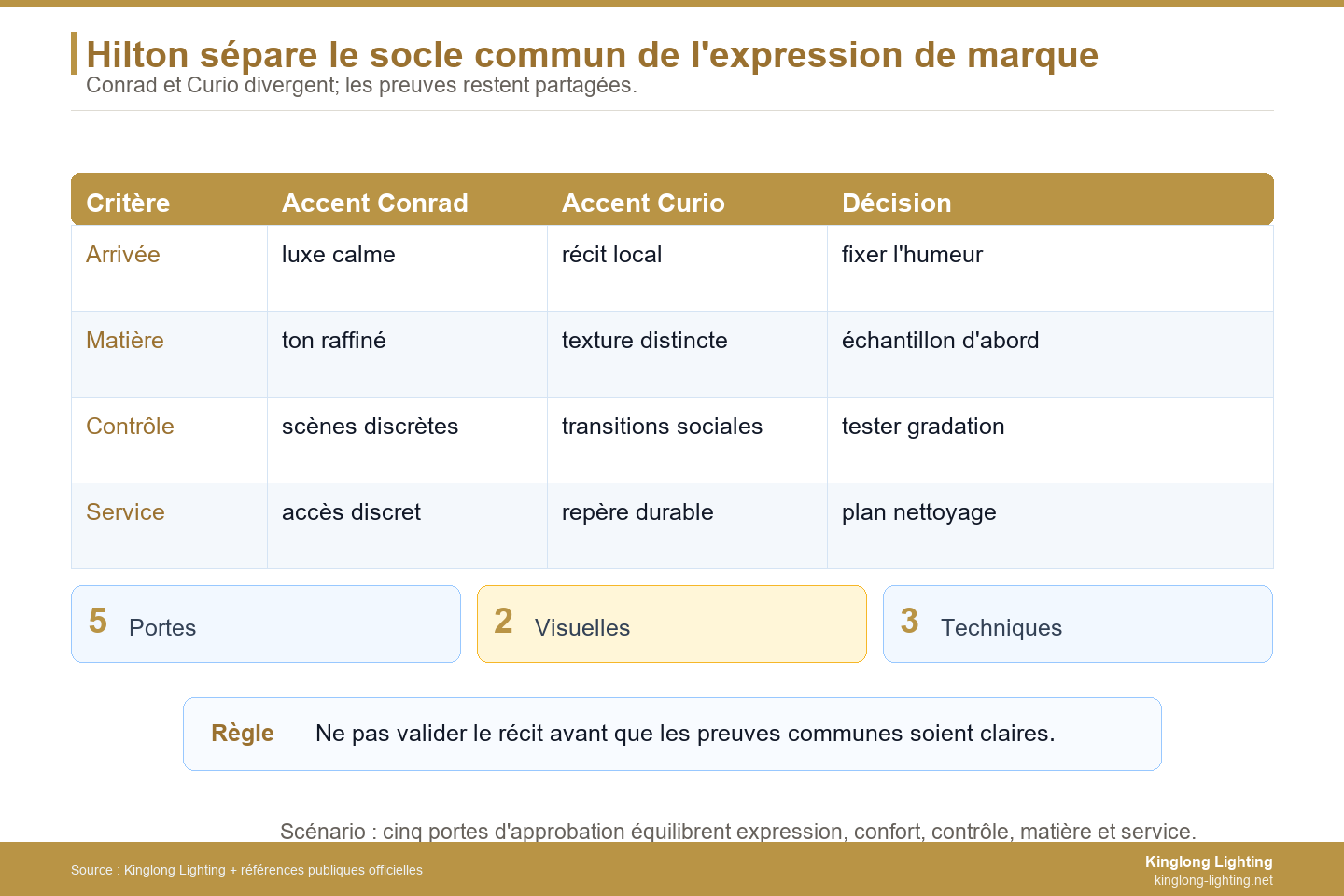
Task: Click the '3 Techniques' stat card
Action: pos(1078,624)
